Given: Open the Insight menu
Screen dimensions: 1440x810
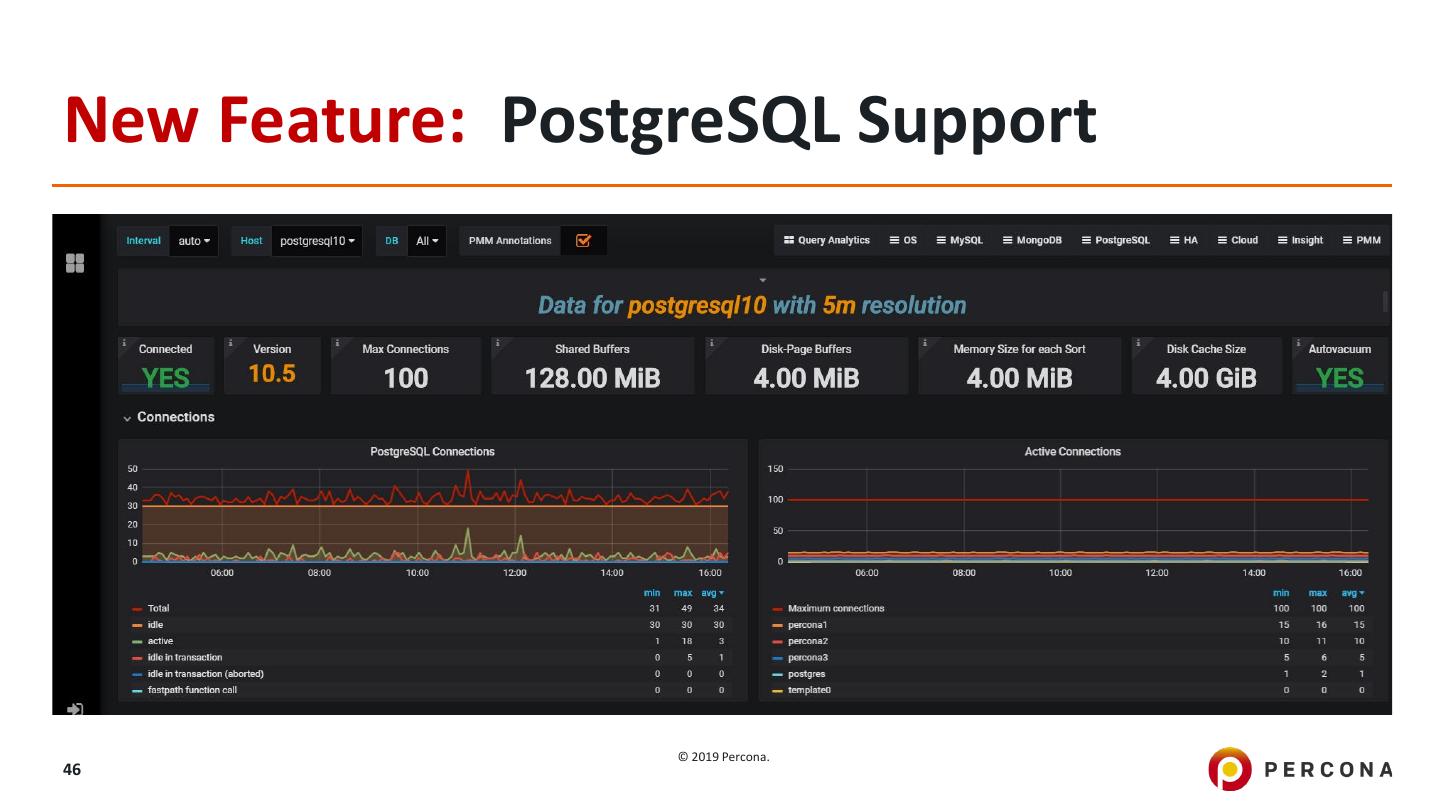Looking at the screenshot, I should 1300,240.
